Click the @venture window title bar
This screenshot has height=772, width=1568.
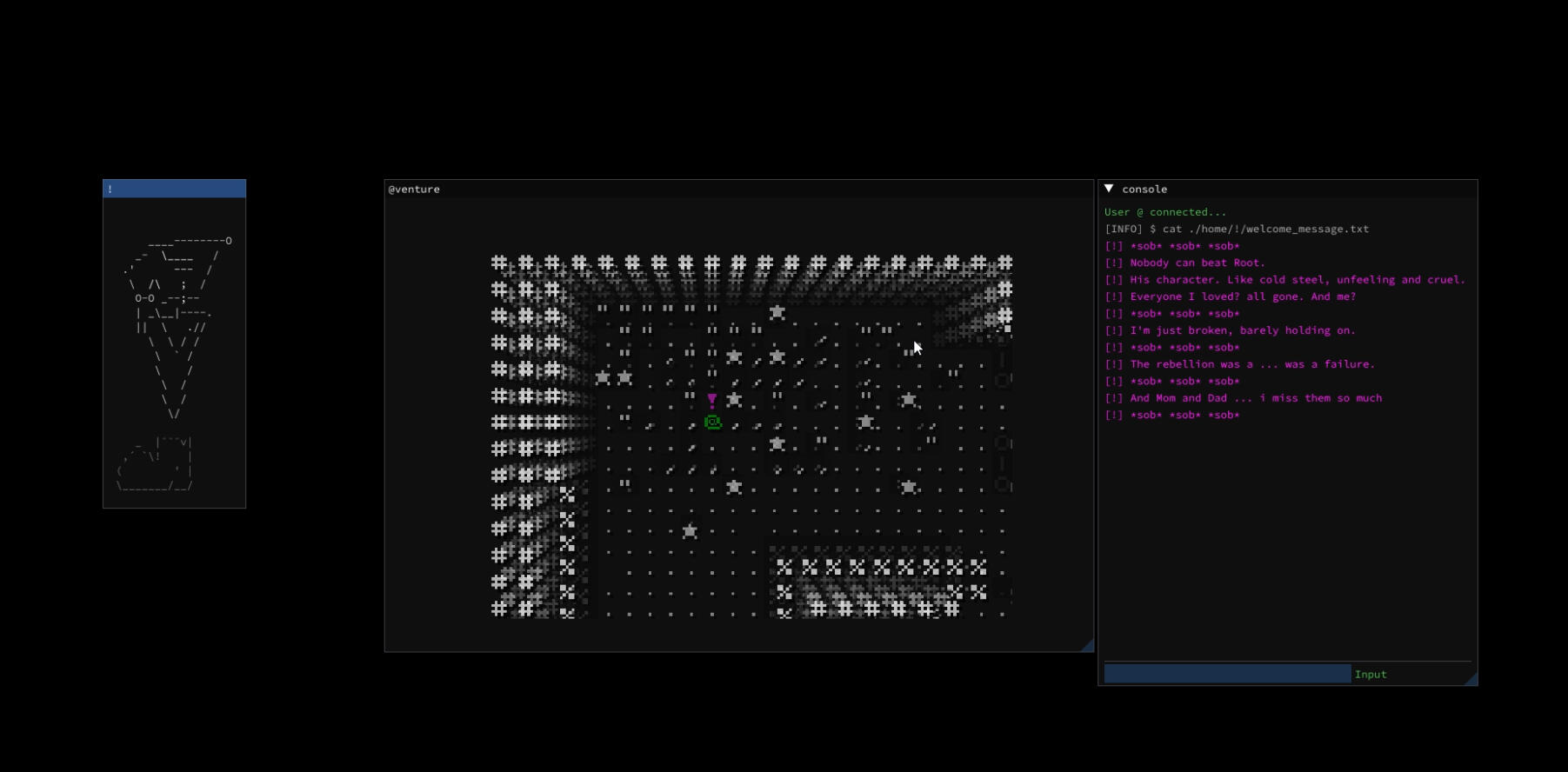pos(737,189)
